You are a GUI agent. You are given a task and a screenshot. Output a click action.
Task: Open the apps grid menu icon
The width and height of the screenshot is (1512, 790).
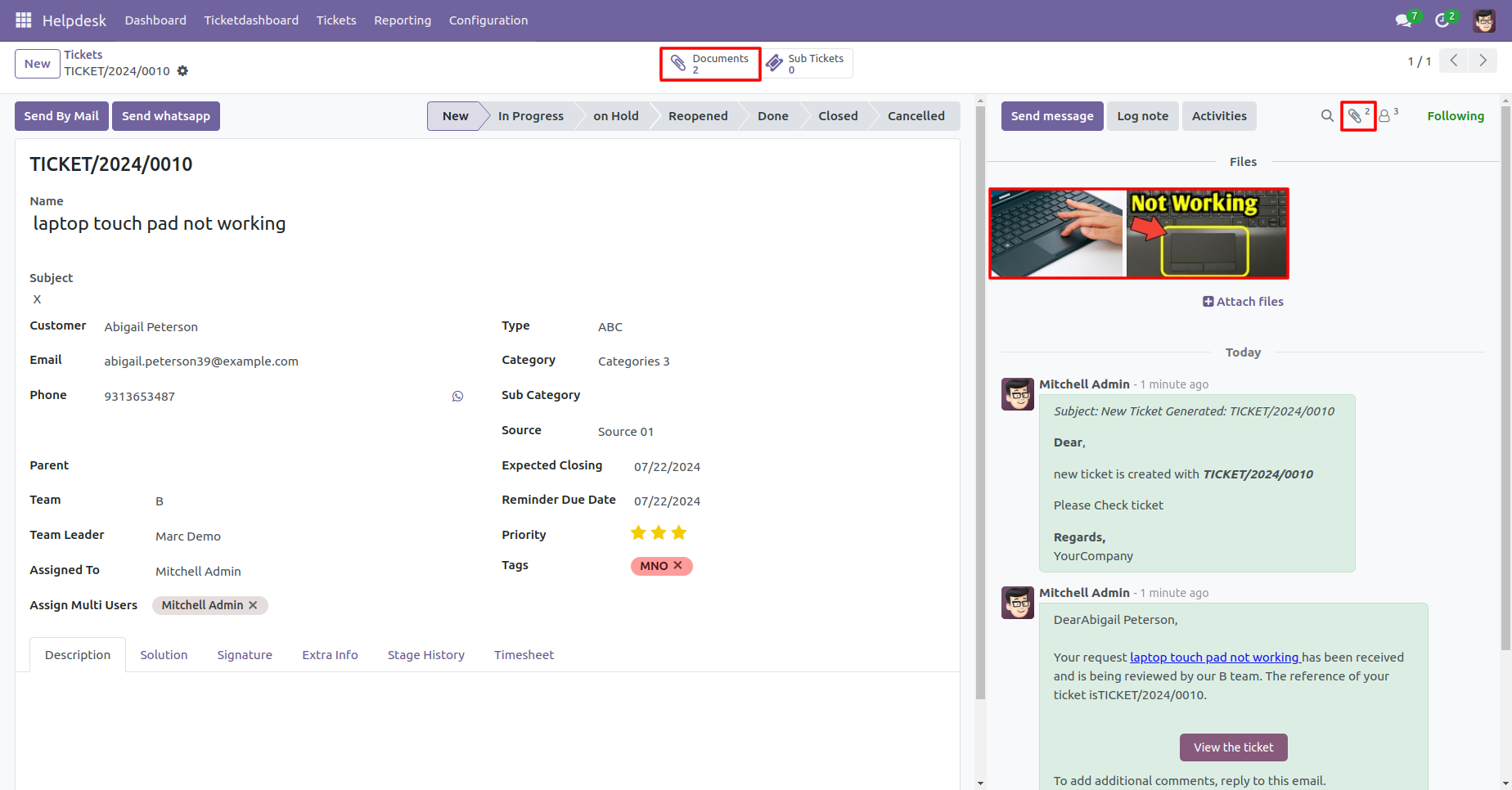(x=22, y=20)
